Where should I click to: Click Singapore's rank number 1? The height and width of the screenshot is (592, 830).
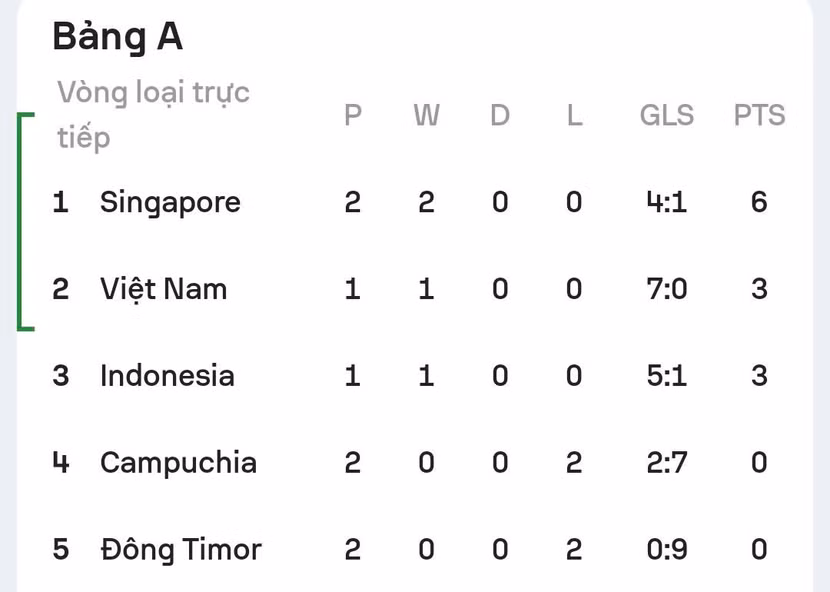[x=60, y=202]
